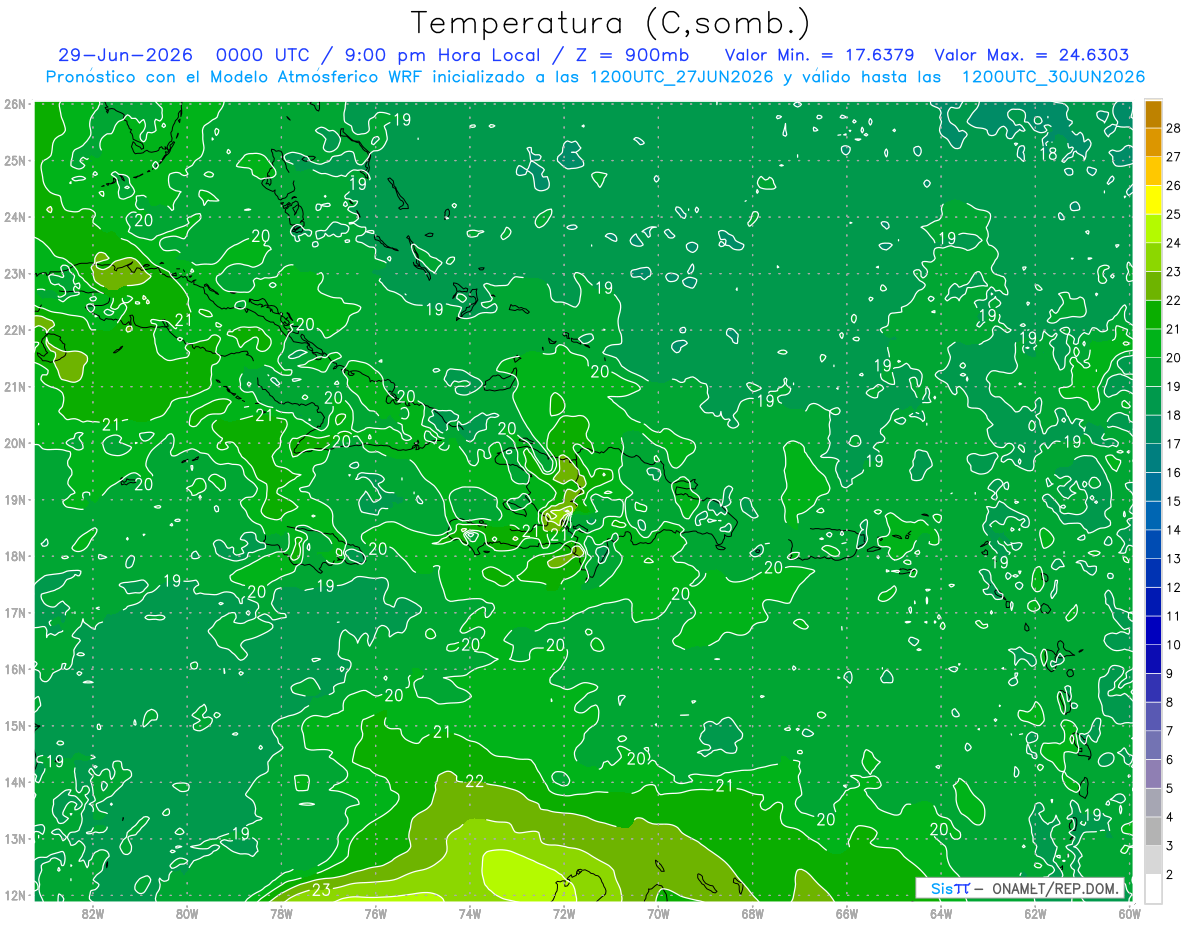This screenshot has height=927, width=1200.
Task: Click the "74W" longitude axis label
Action: [x=470, y=913]
